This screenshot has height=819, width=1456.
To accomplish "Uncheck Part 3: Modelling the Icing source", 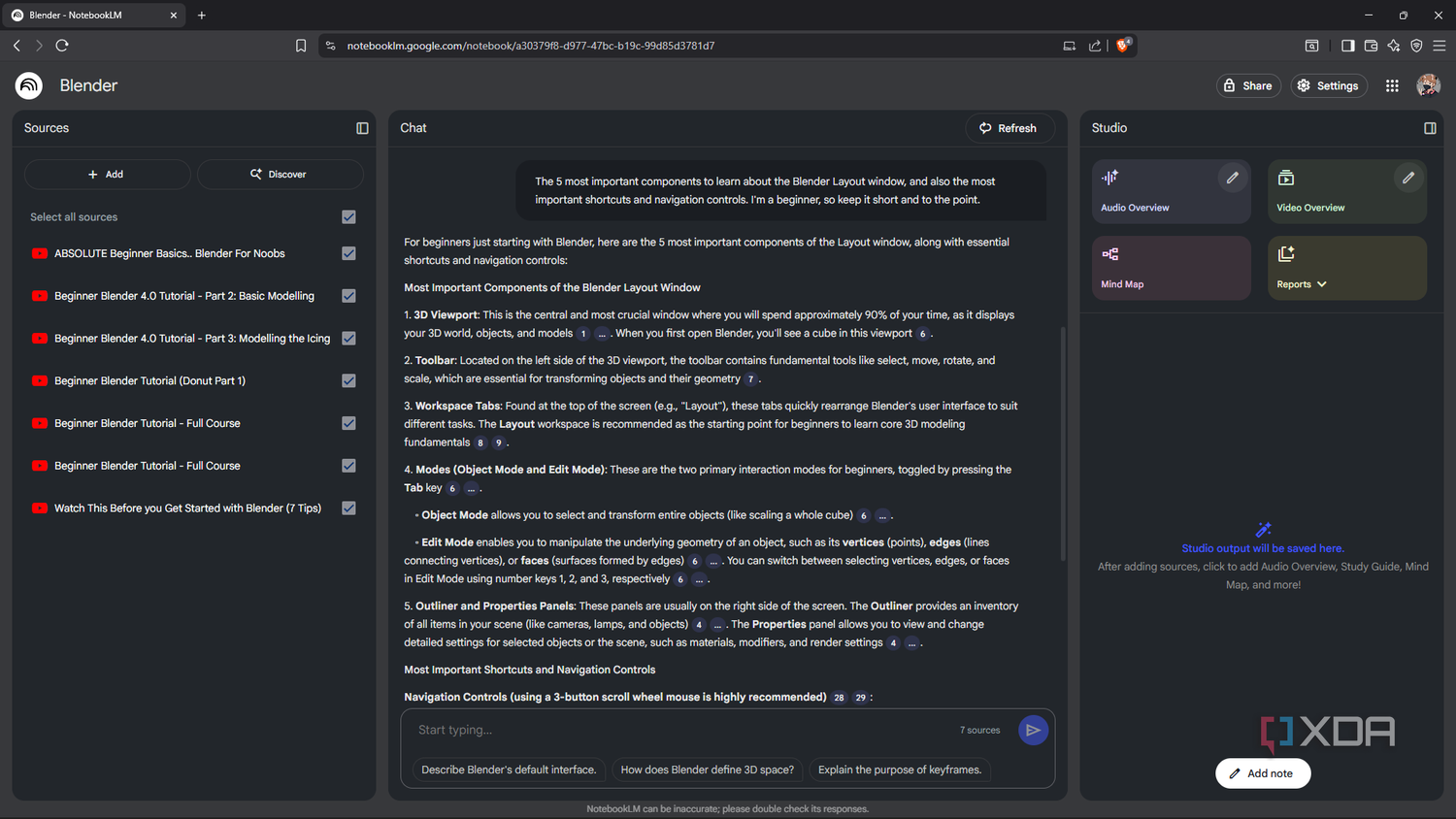I will point(348,339).
